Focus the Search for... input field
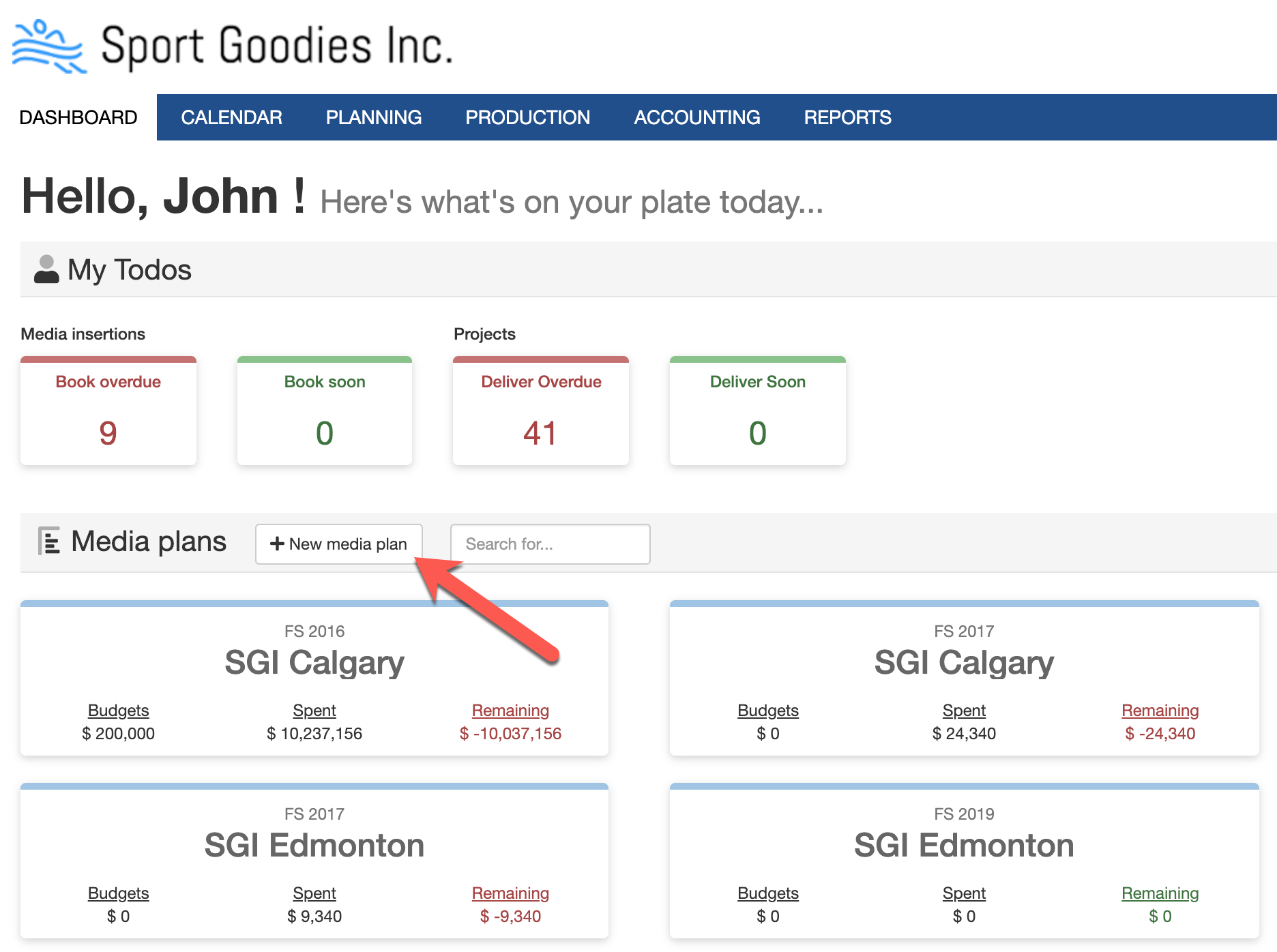The image size is (1277, 952). tap(550, 544)
